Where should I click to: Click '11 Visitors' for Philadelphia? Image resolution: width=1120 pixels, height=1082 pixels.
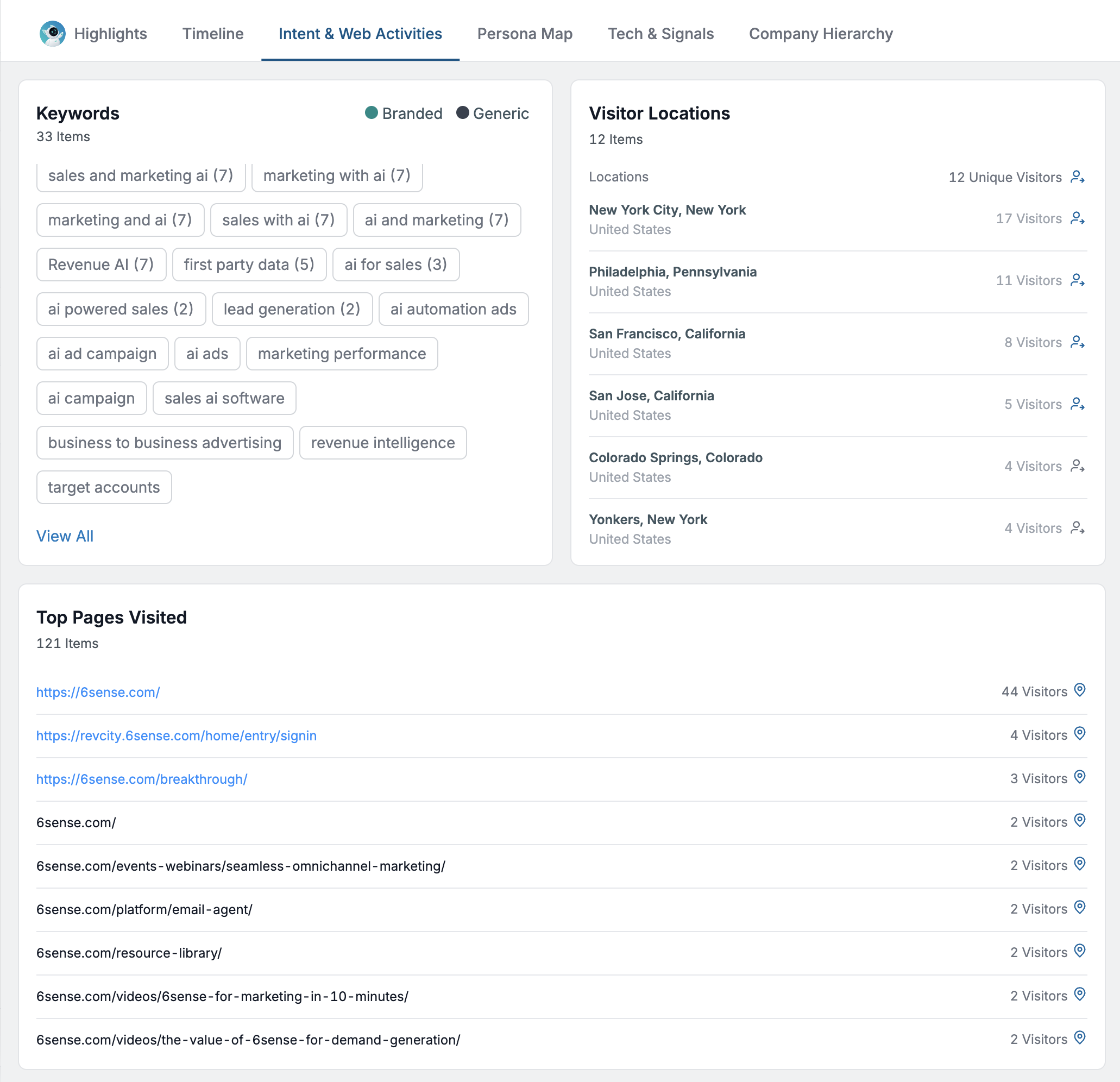(1029, 280)
